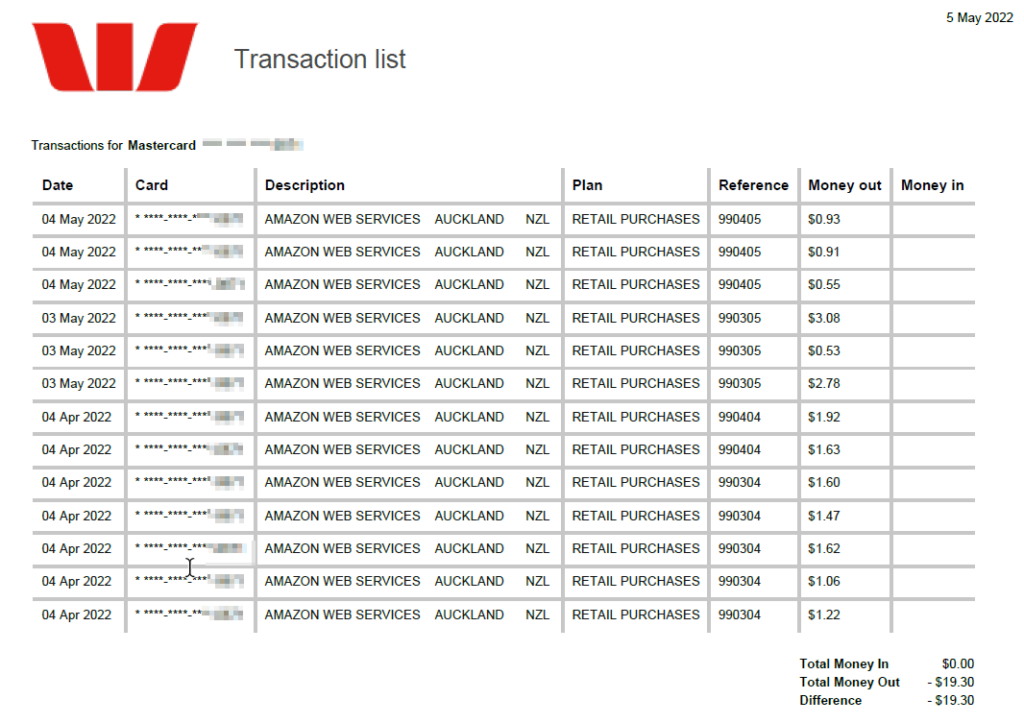This screenshot has height=723, width=1024.
Task: Click RETAIL PURCHASES in the $1.60 row
Action: click(635, 482)
